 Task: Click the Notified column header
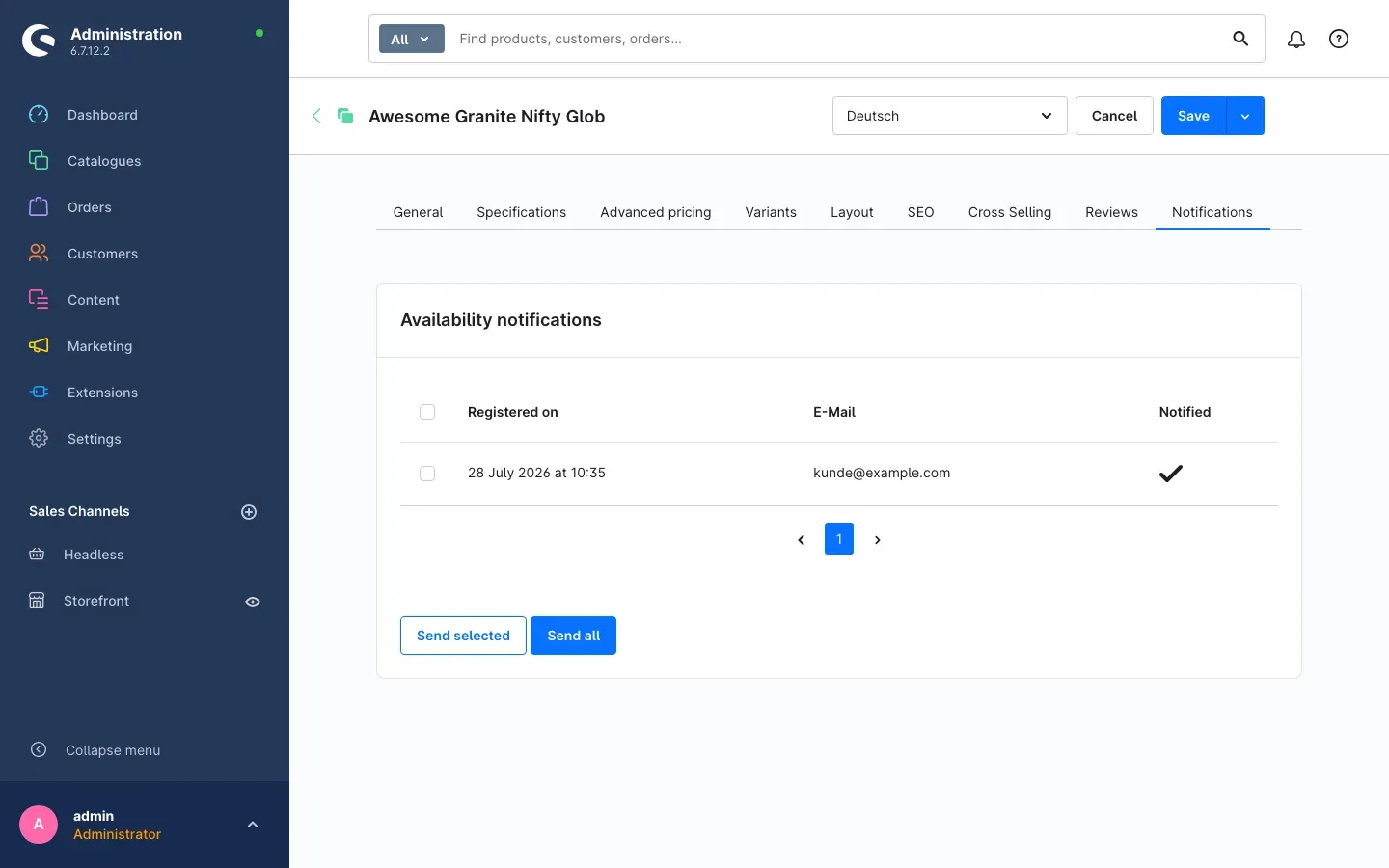pos(1185,412)
